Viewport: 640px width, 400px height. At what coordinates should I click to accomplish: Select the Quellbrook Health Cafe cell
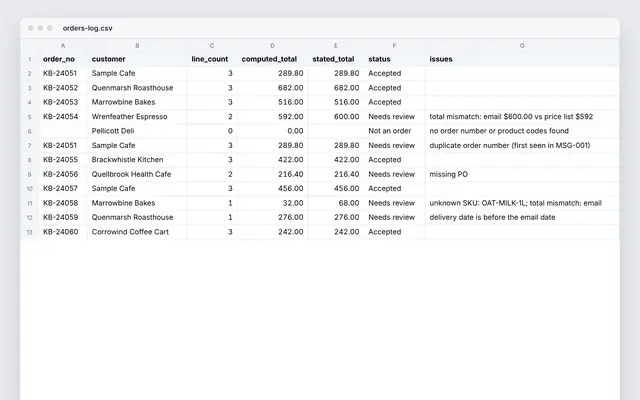pyautogui.click(x=137, y=174)
